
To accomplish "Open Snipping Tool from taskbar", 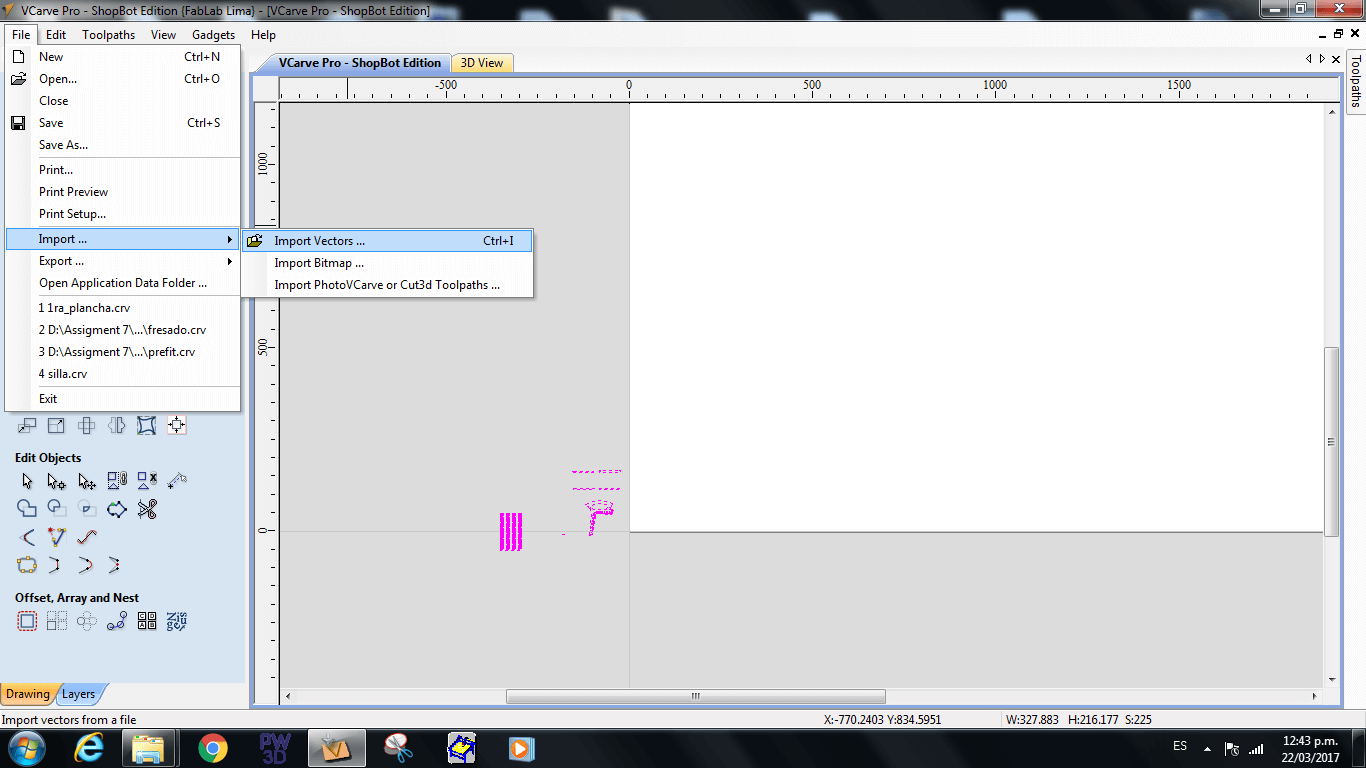I will 398,748.
